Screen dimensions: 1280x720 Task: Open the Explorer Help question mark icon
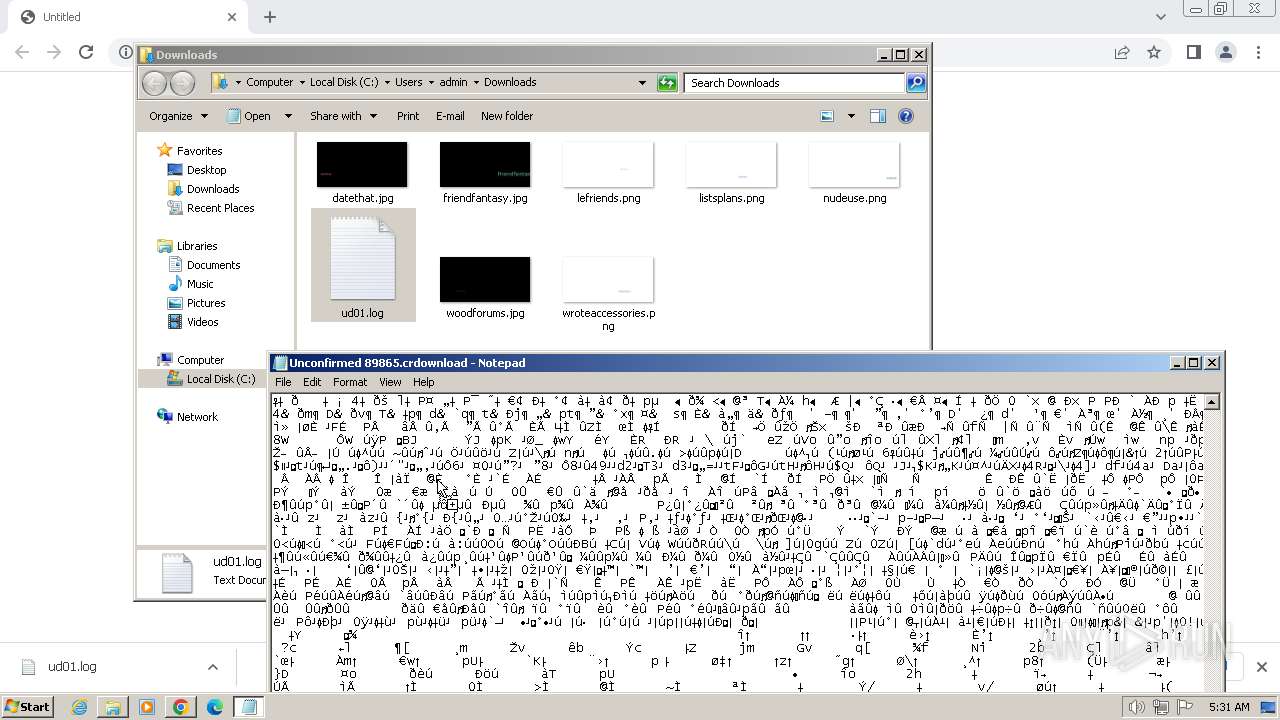click(x=906, y=116)
